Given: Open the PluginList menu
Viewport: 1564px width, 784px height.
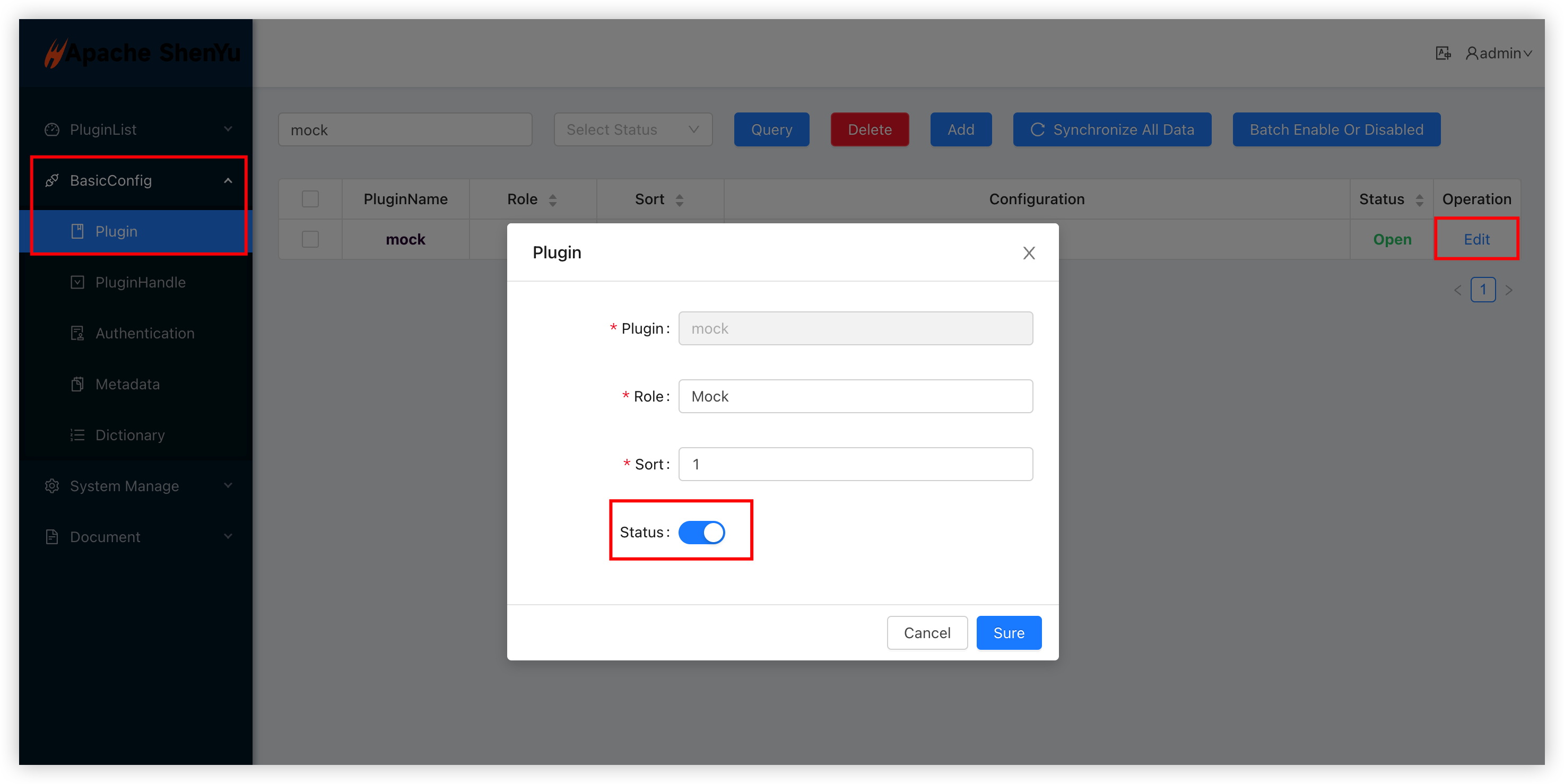Looking at the screenshot, I should (103, 129).
